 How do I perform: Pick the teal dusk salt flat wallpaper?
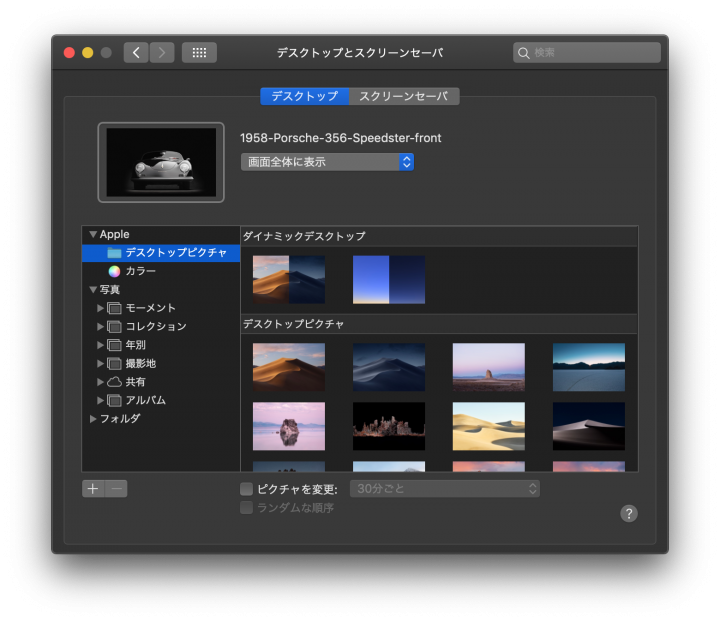tap(589, 367)
